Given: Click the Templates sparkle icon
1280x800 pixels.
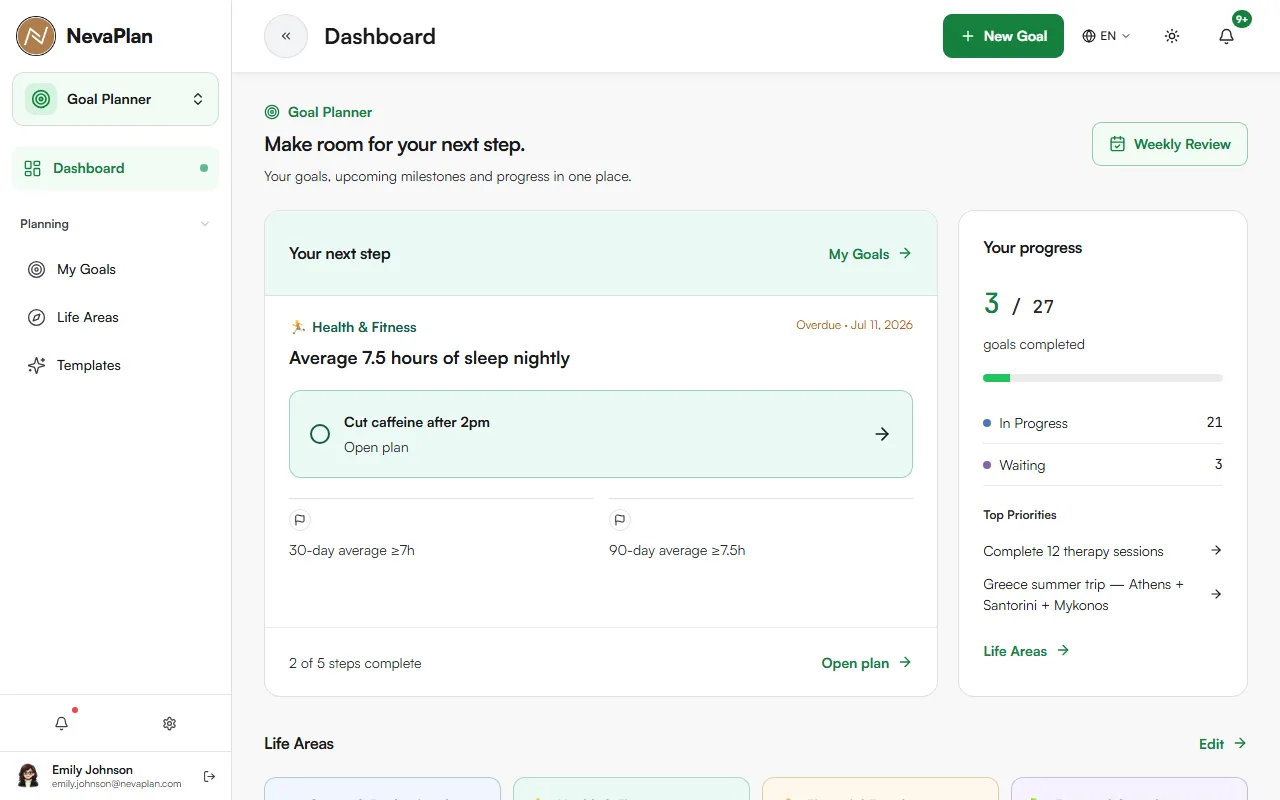Looking at the screenshot, I should click(x=37, y=365).
